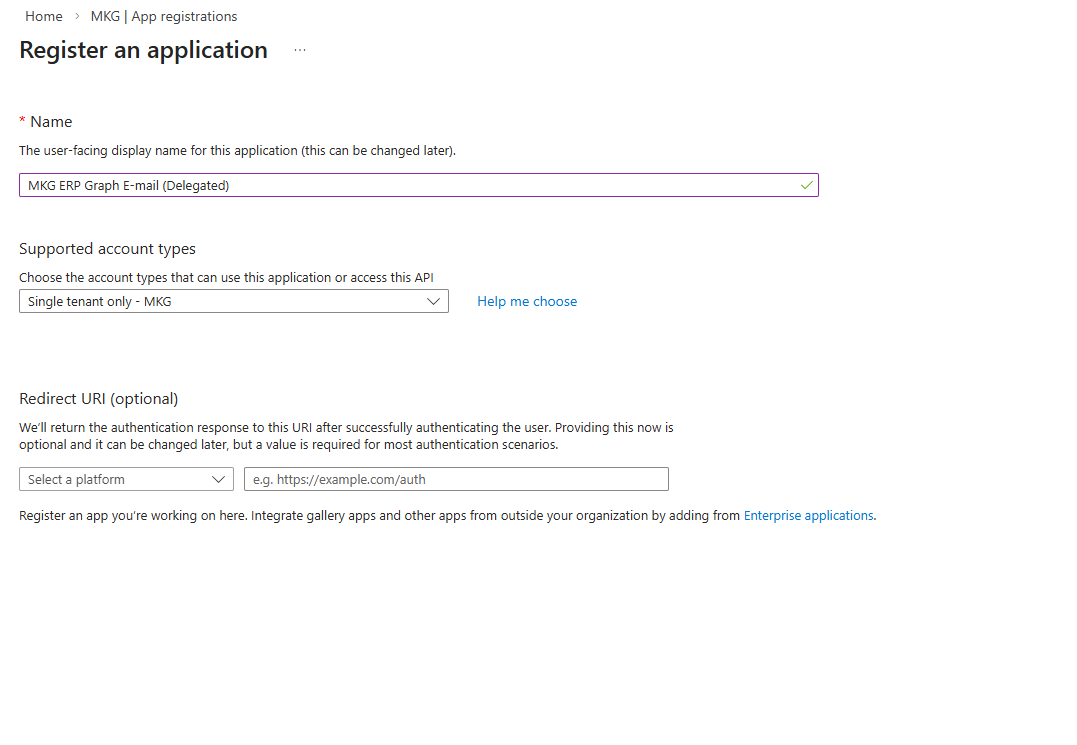The image size is (1077, 745).
Task: Click the 'Register an application' page heading
Action: tap(144, 50)
